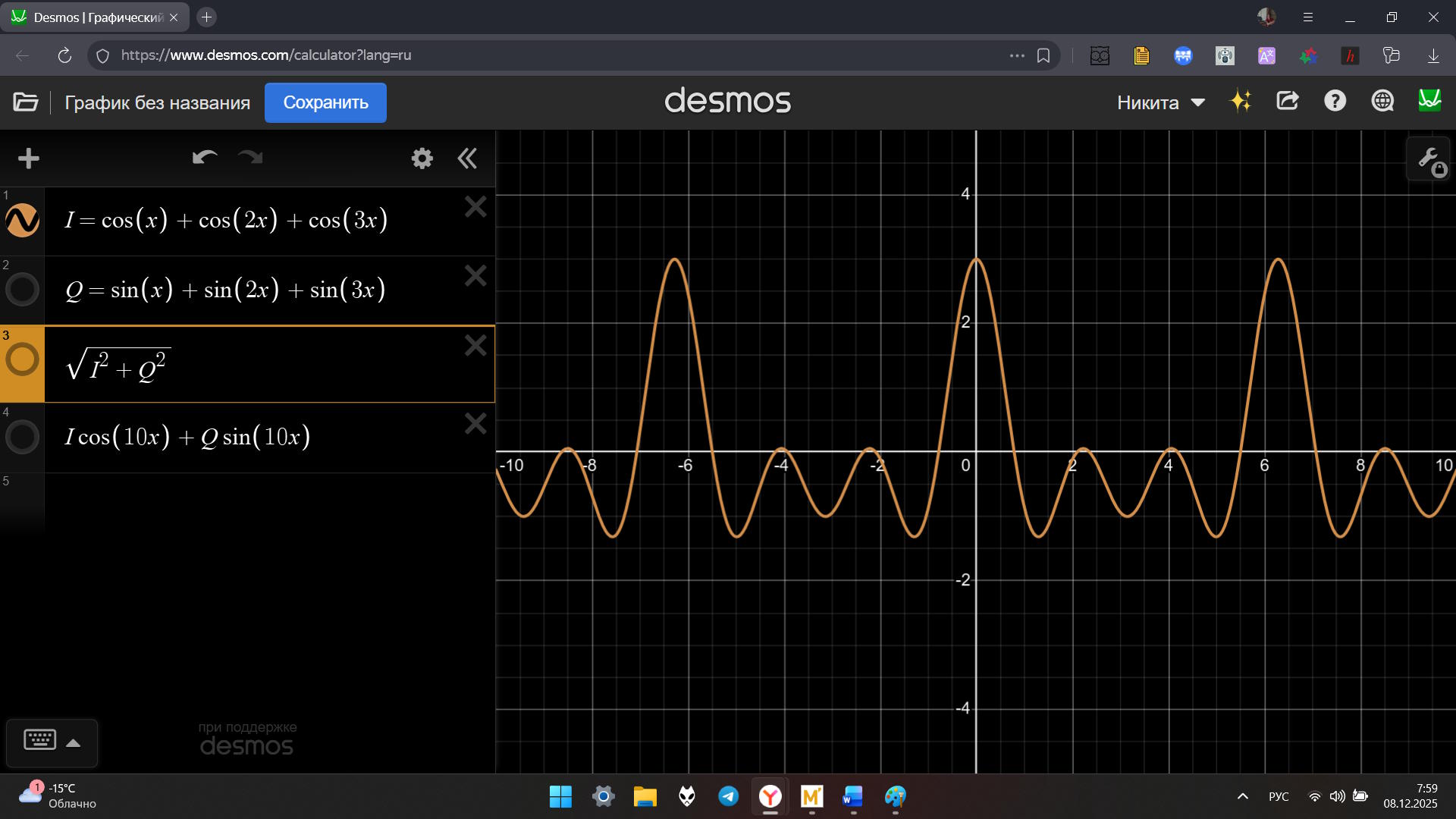
Task: Hide the graph of expression 1
Action: click(22, 221)
